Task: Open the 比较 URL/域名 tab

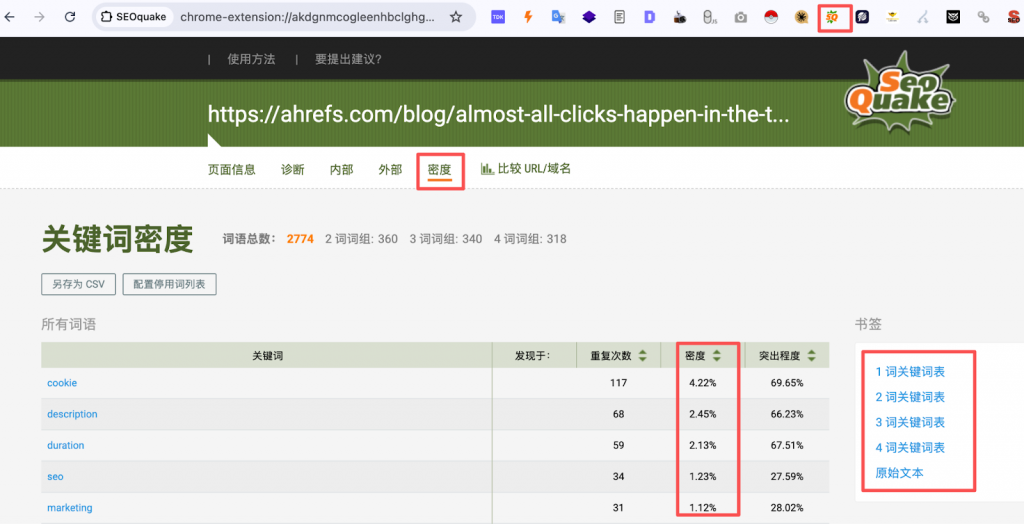Action: 526,169
